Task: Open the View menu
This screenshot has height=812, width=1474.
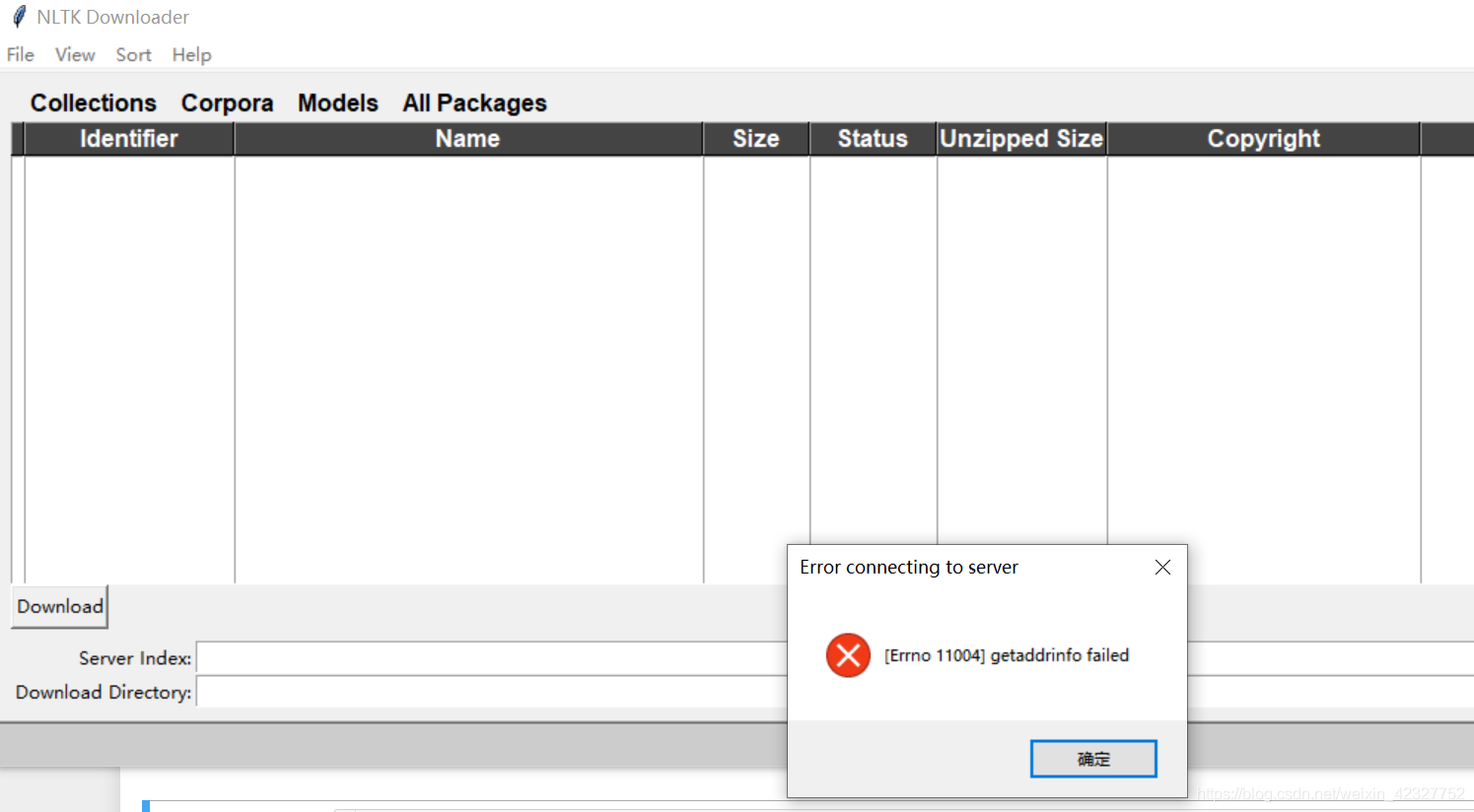Action: (75, 55)
